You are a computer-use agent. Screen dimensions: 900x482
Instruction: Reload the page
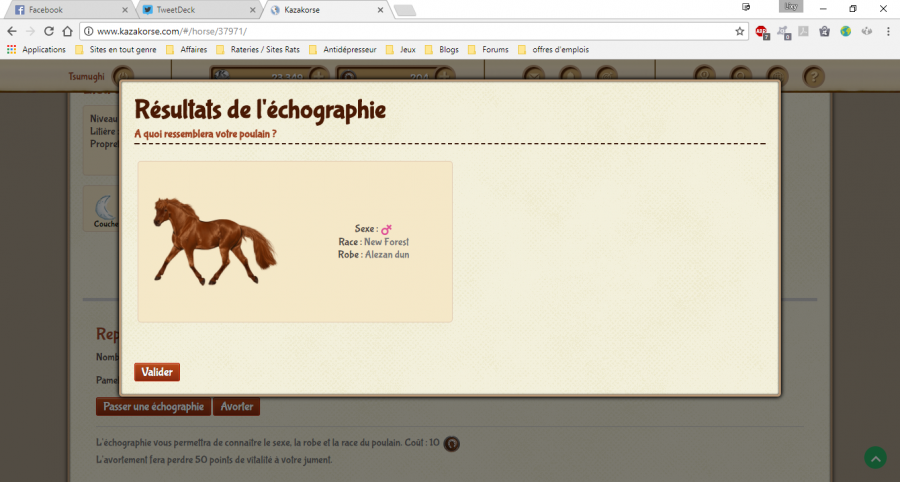click(49, 31)
